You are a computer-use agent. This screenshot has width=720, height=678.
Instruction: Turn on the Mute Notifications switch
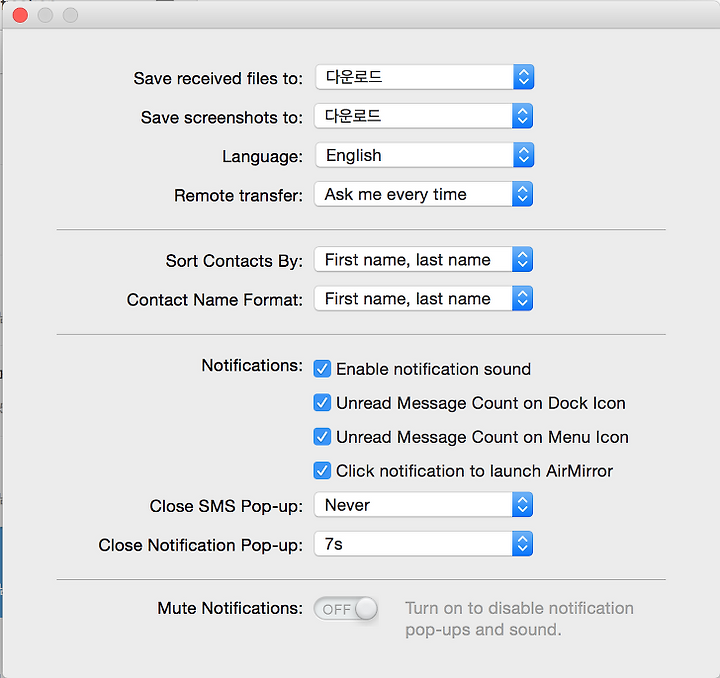[x=346, y=609]
